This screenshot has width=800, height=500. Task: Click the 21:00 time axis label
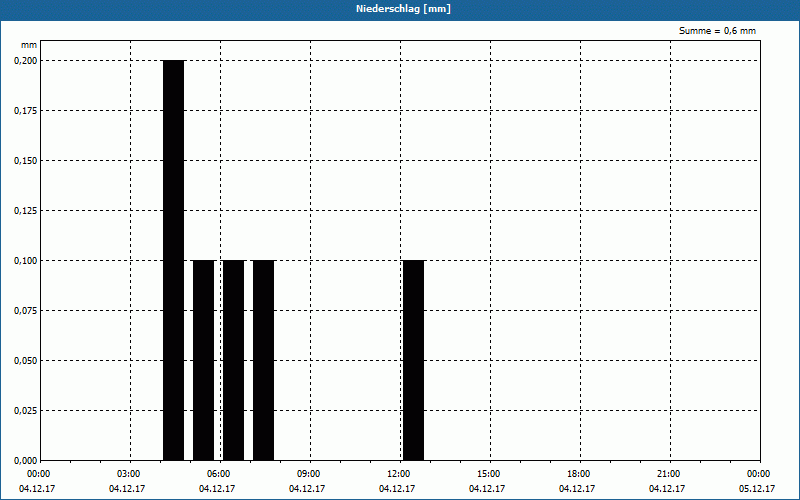tap(668, 474)
